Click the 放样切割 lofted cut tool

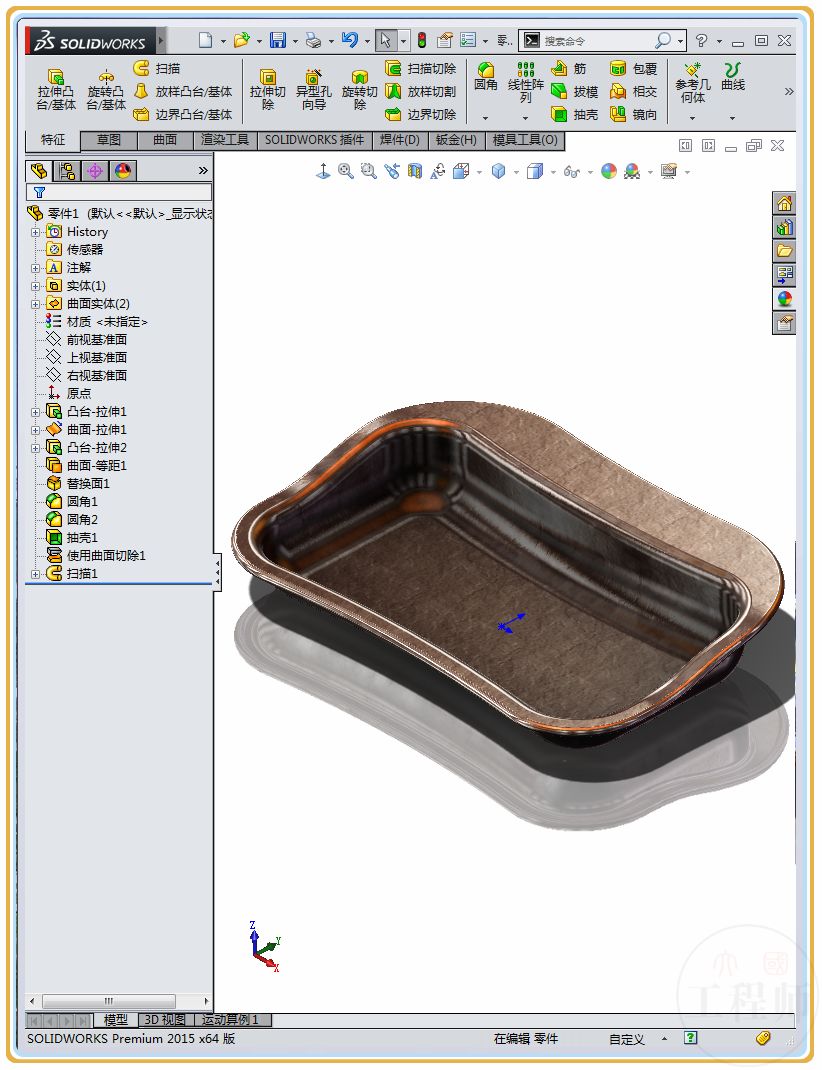[x=420, y=91]
